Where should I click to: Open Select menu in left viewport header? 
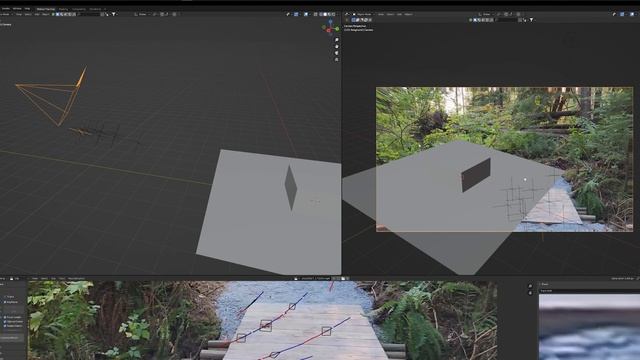coord(28,14)
